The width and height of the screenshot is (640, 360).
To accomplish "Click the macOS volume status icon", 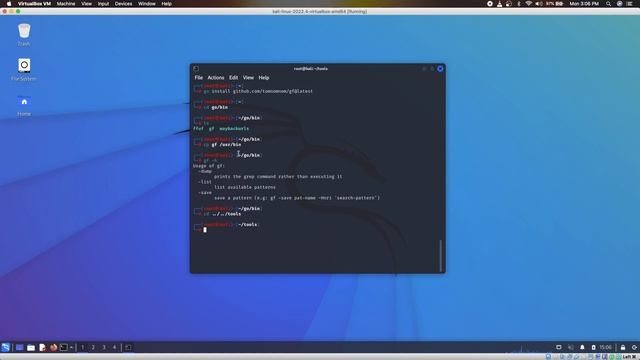I will click(x=539, y=4).
